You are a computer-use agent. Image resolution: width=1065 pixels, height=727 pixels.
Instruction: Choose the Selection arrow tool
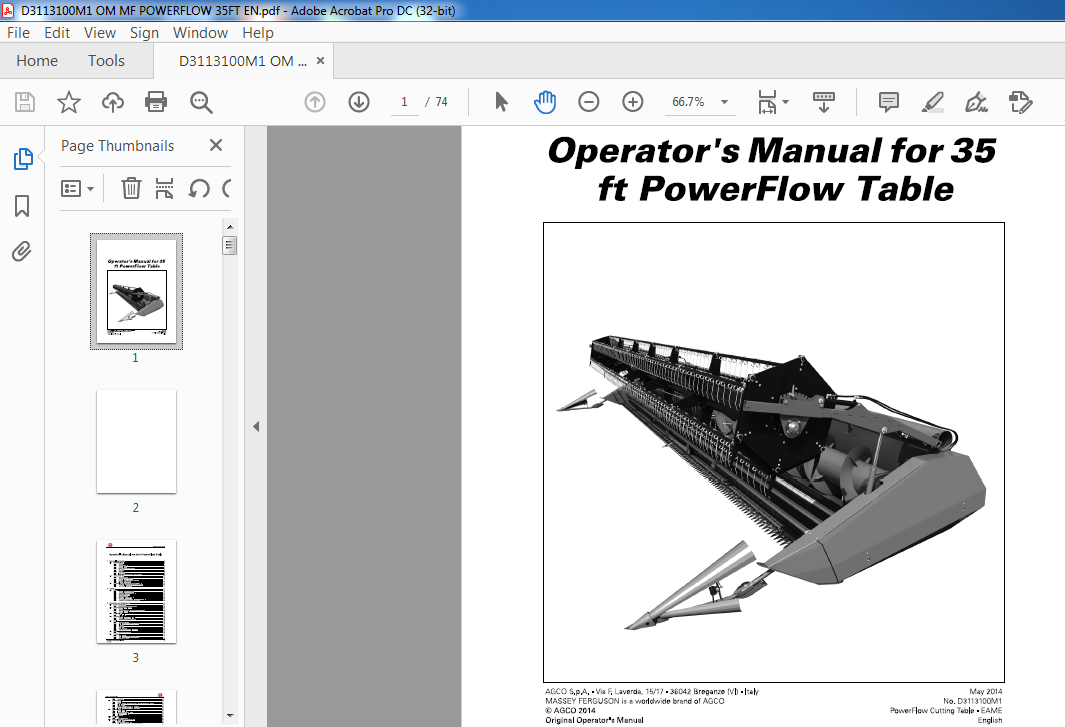[x=501, y=102]
